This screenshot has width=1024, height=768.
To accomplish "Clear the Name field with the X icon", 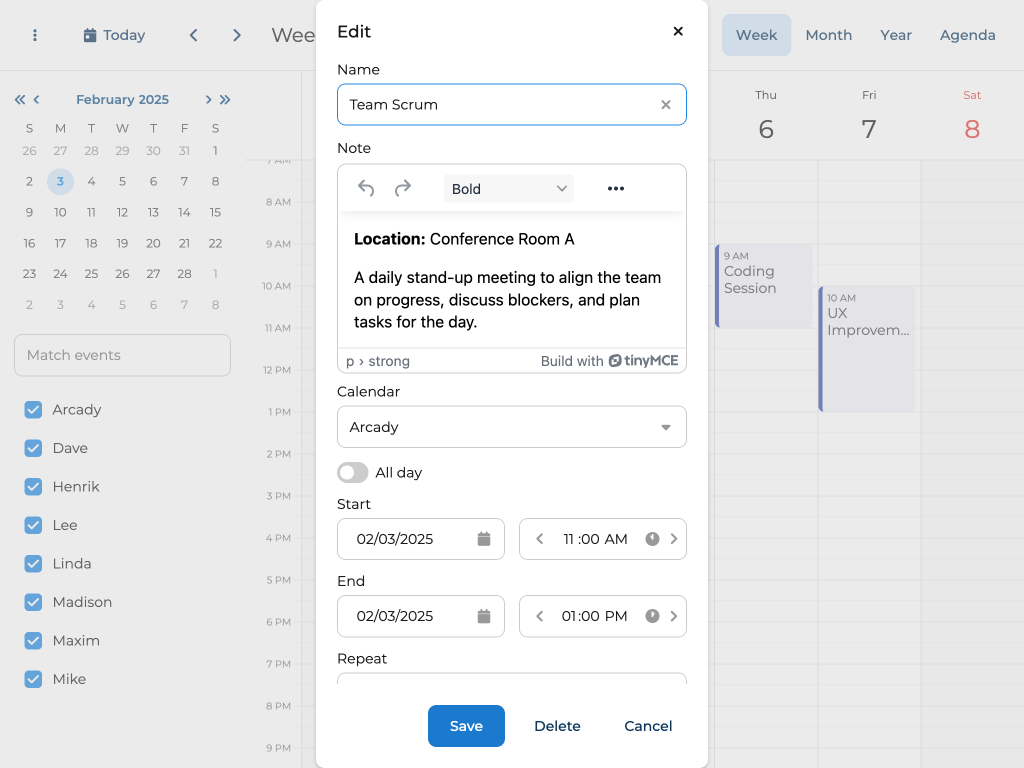I will [x=666, y=105].
